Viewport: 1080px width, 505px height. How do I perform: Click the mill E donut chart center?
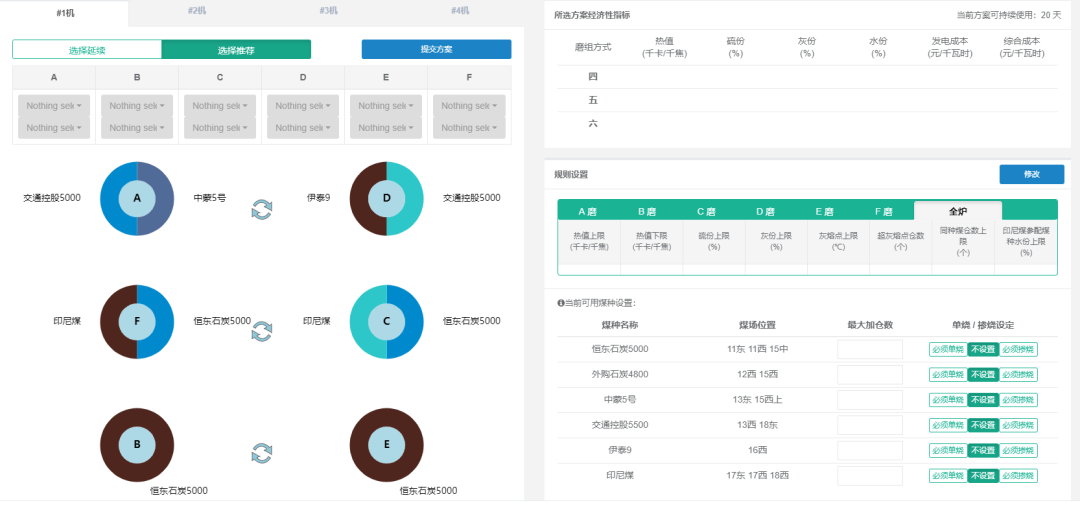click(x=387, y=445)
